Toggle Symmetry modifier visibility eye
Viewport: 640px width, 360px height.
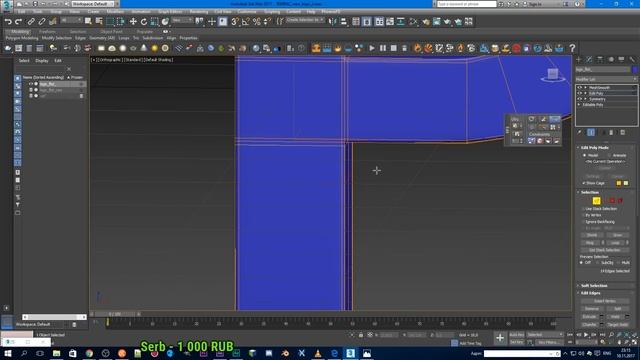580,99
